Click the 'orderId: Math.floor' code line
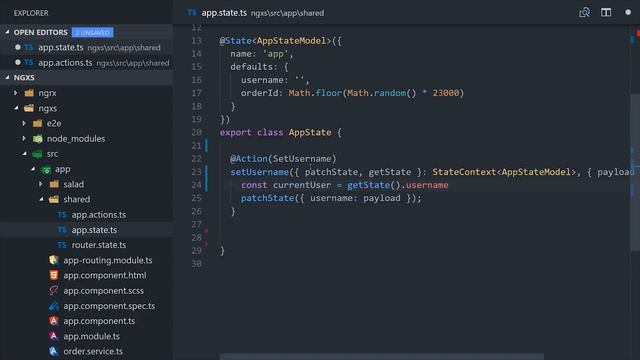640x360 pixels. (x=352, y=93)
